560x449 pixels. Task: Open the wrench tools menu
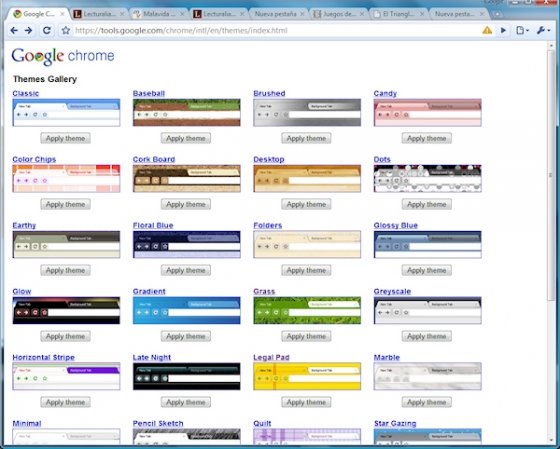click(x=543, y=30)
